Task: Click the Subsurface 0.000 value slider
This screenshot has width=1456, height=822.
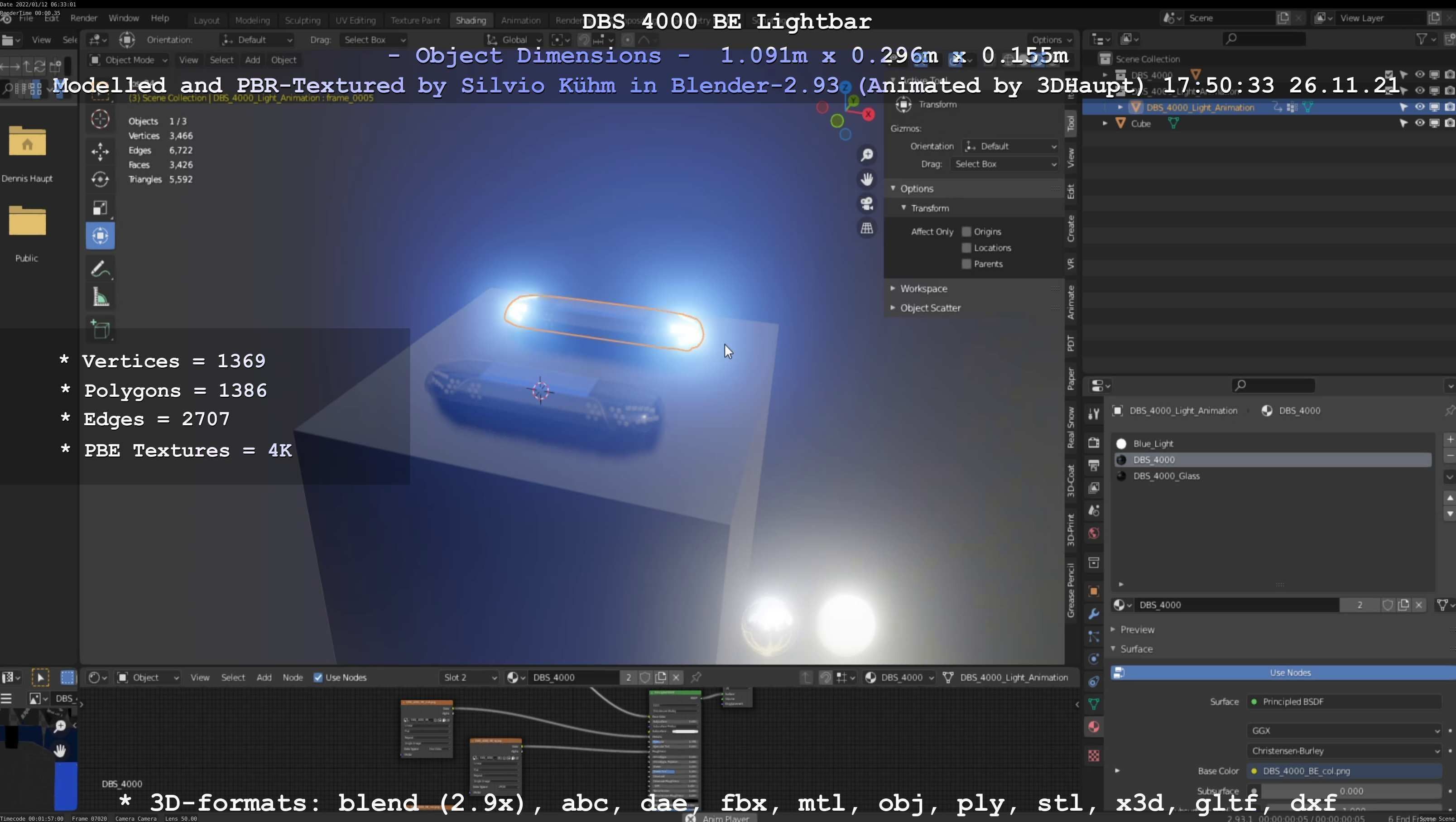Action: [x=1351, y=791]
